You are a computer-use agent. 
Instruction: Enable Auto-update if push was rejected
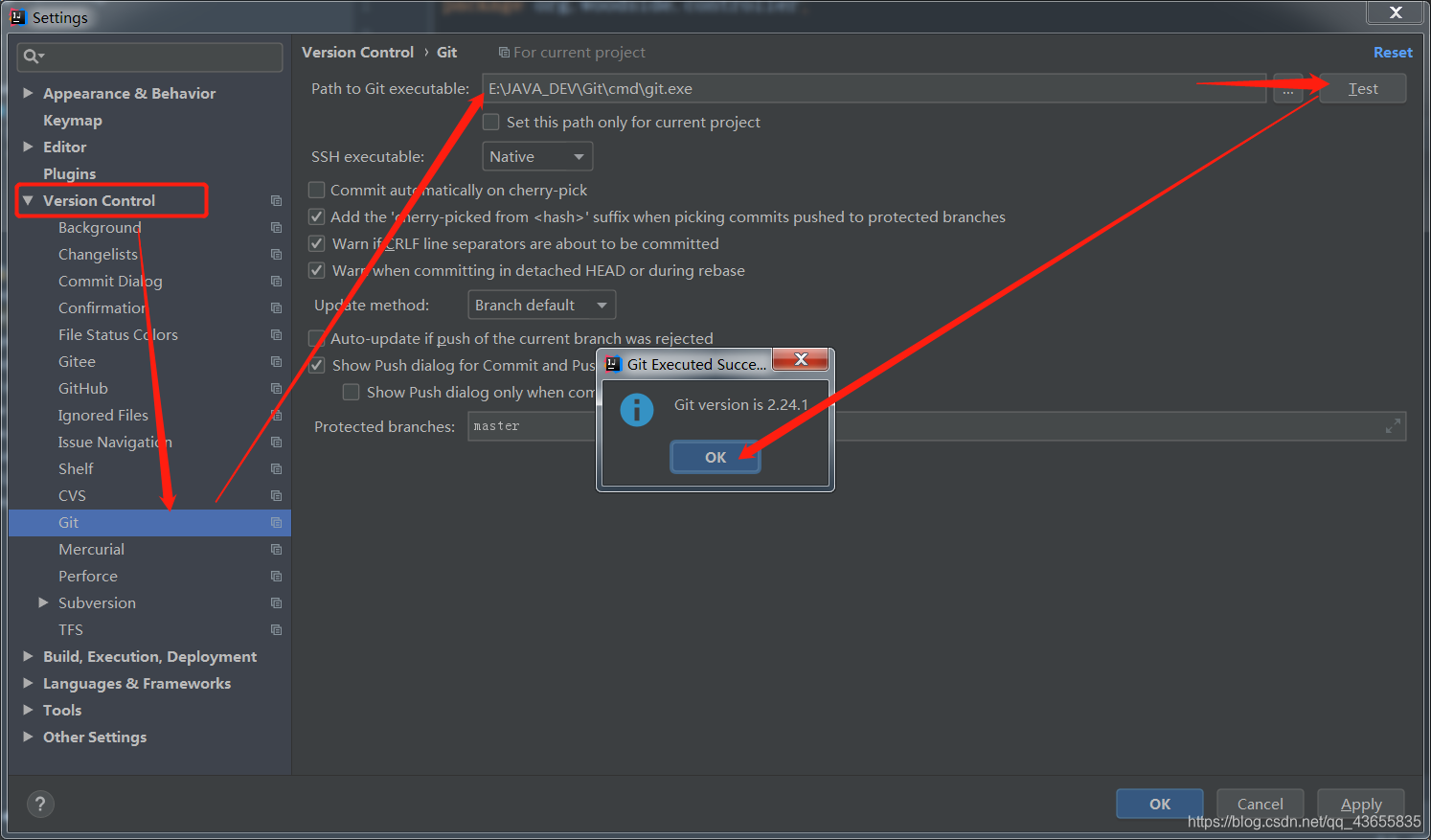click(317, 339)
